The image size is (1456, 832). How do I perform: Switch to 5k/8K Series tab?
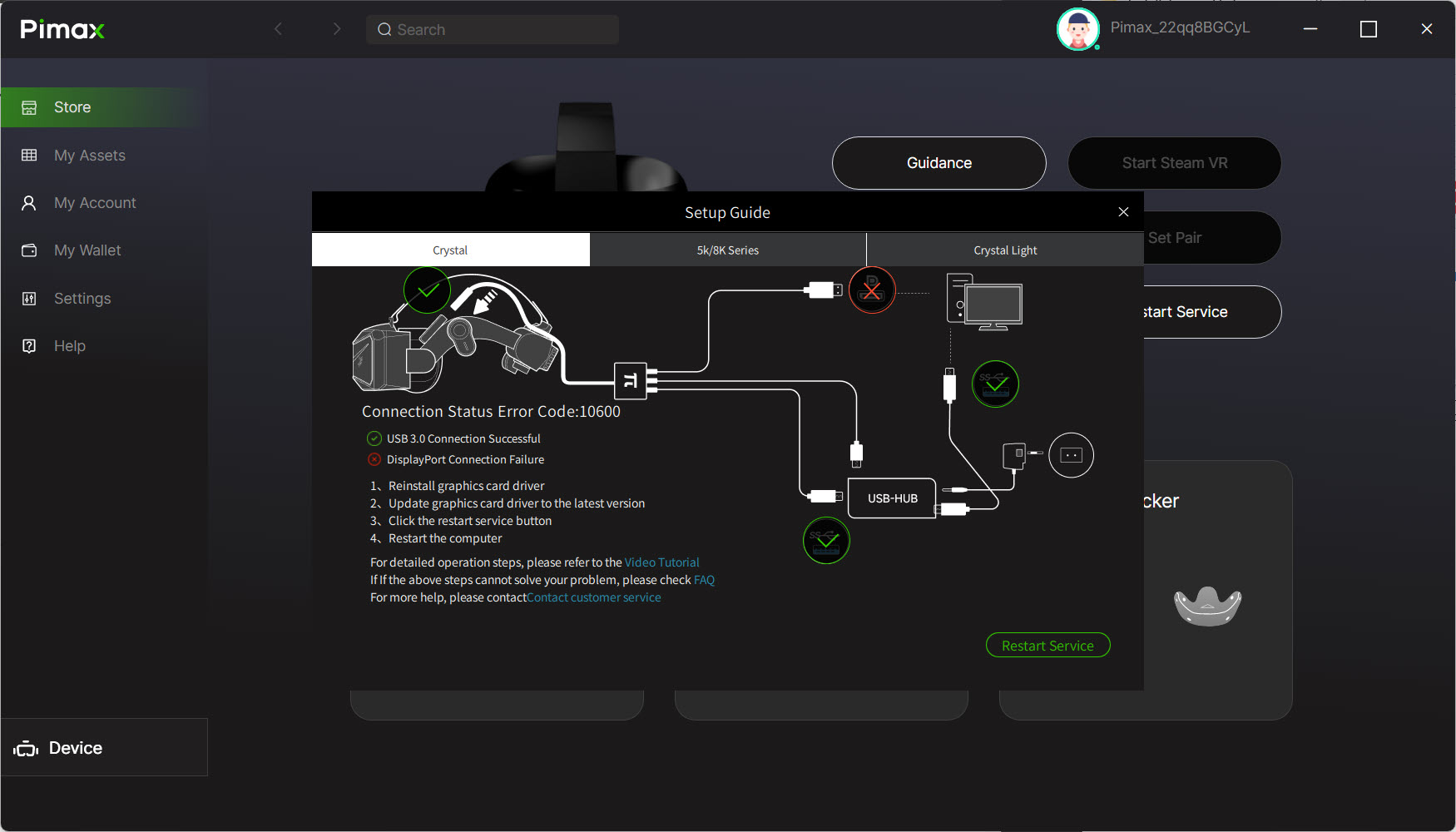tap(727, 250)
